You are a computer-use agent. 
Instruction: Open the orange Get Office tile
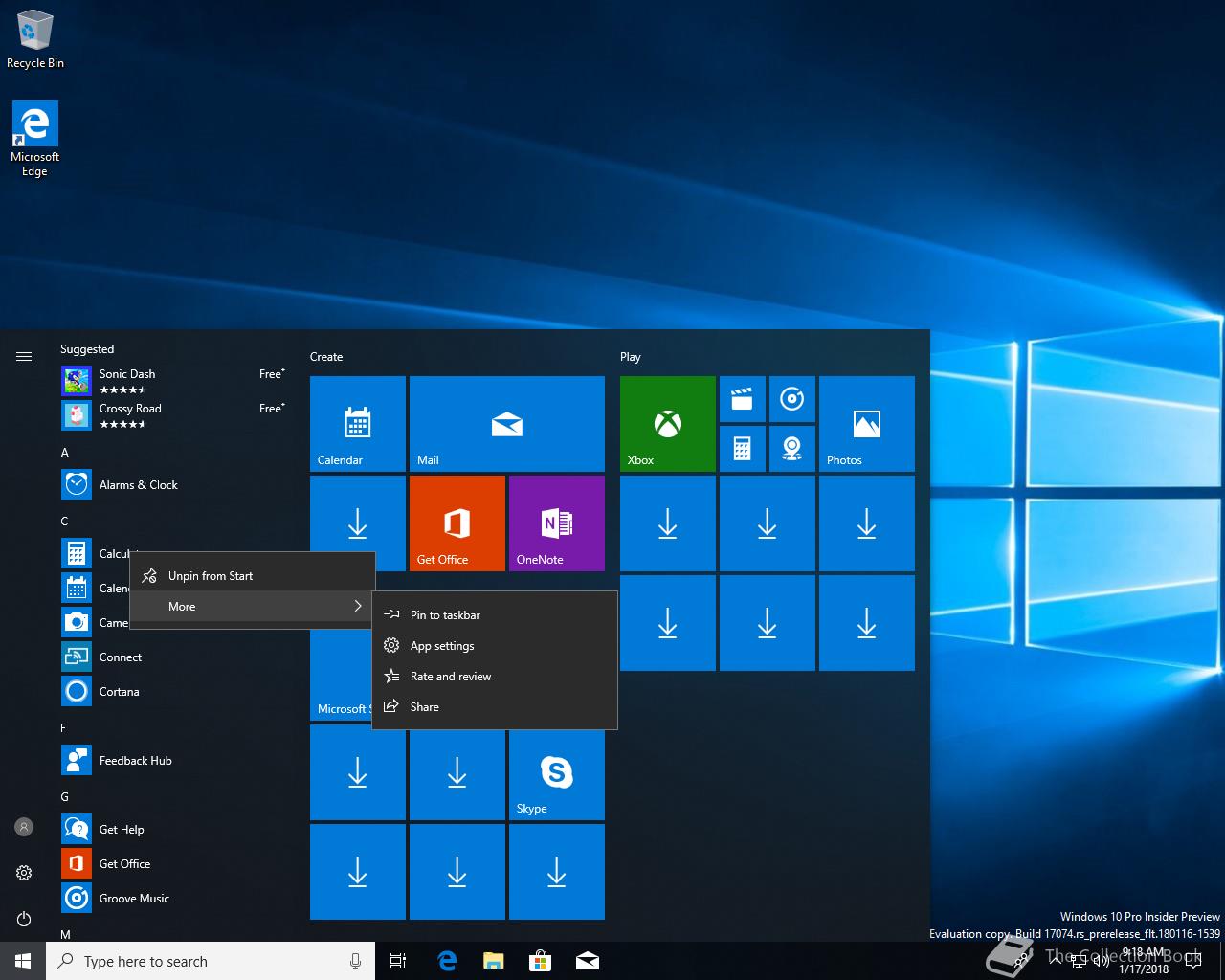(x=457, y=523)
